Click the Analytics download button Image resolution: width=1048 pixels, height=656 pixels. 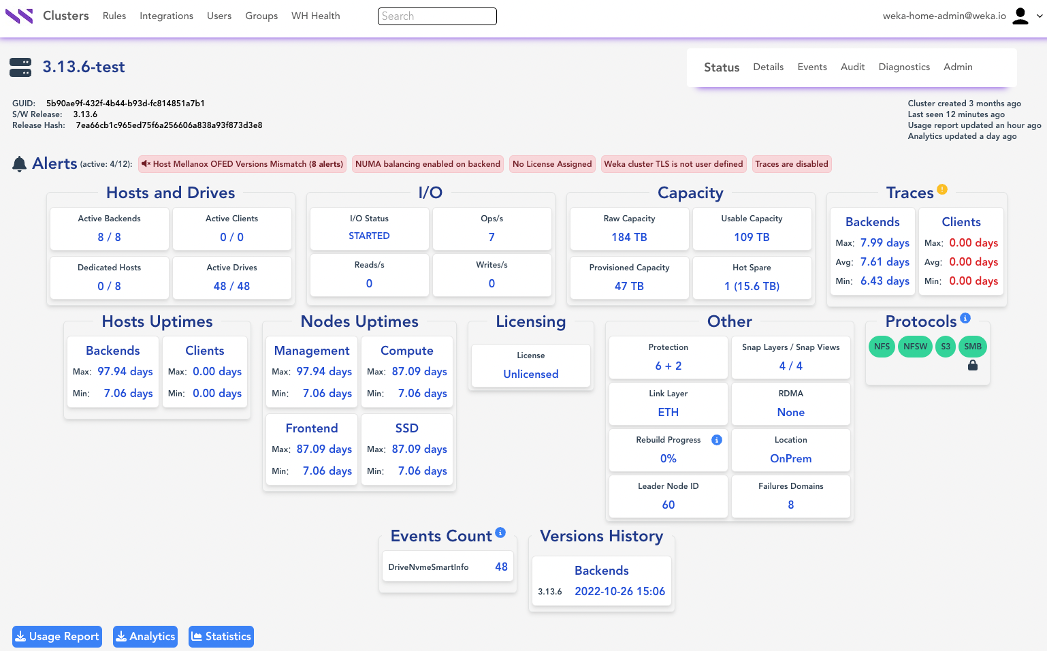pyautogui.click(x=145, y=636)
